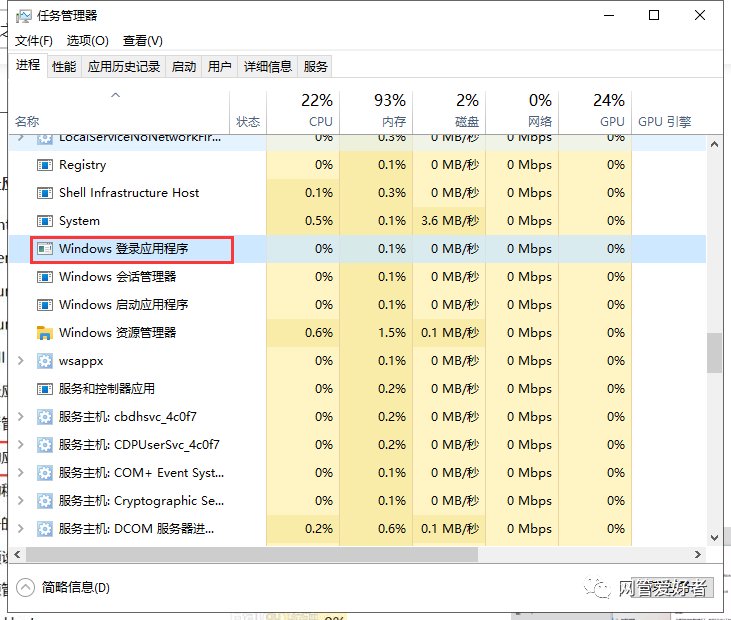Click the vertical scrollbar thumb
The width and height of the screenshot is (731, 620).
(x=714, y=353)
